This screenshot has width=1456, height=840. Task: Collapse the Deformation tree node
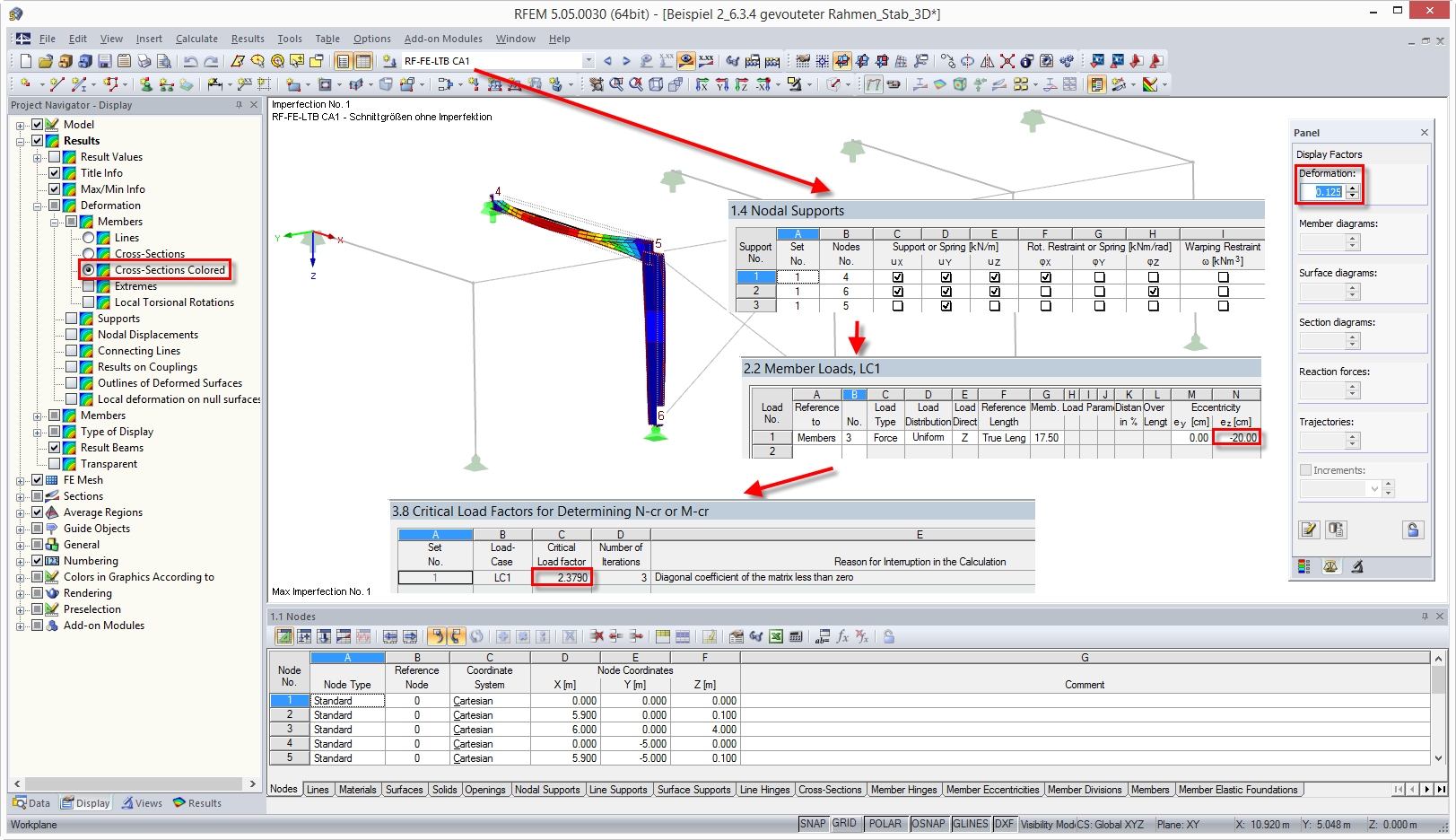click(38, 206)
